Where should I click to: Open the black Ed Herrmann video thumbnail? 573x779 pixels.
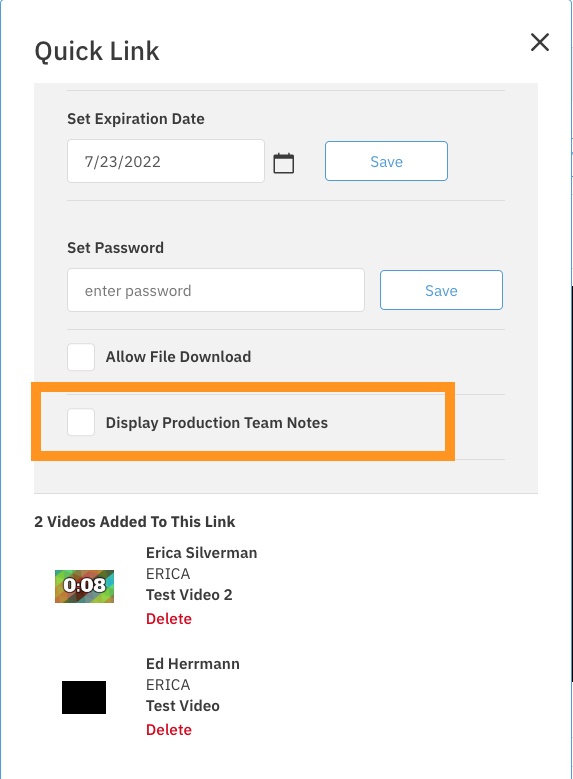(84, 698)
